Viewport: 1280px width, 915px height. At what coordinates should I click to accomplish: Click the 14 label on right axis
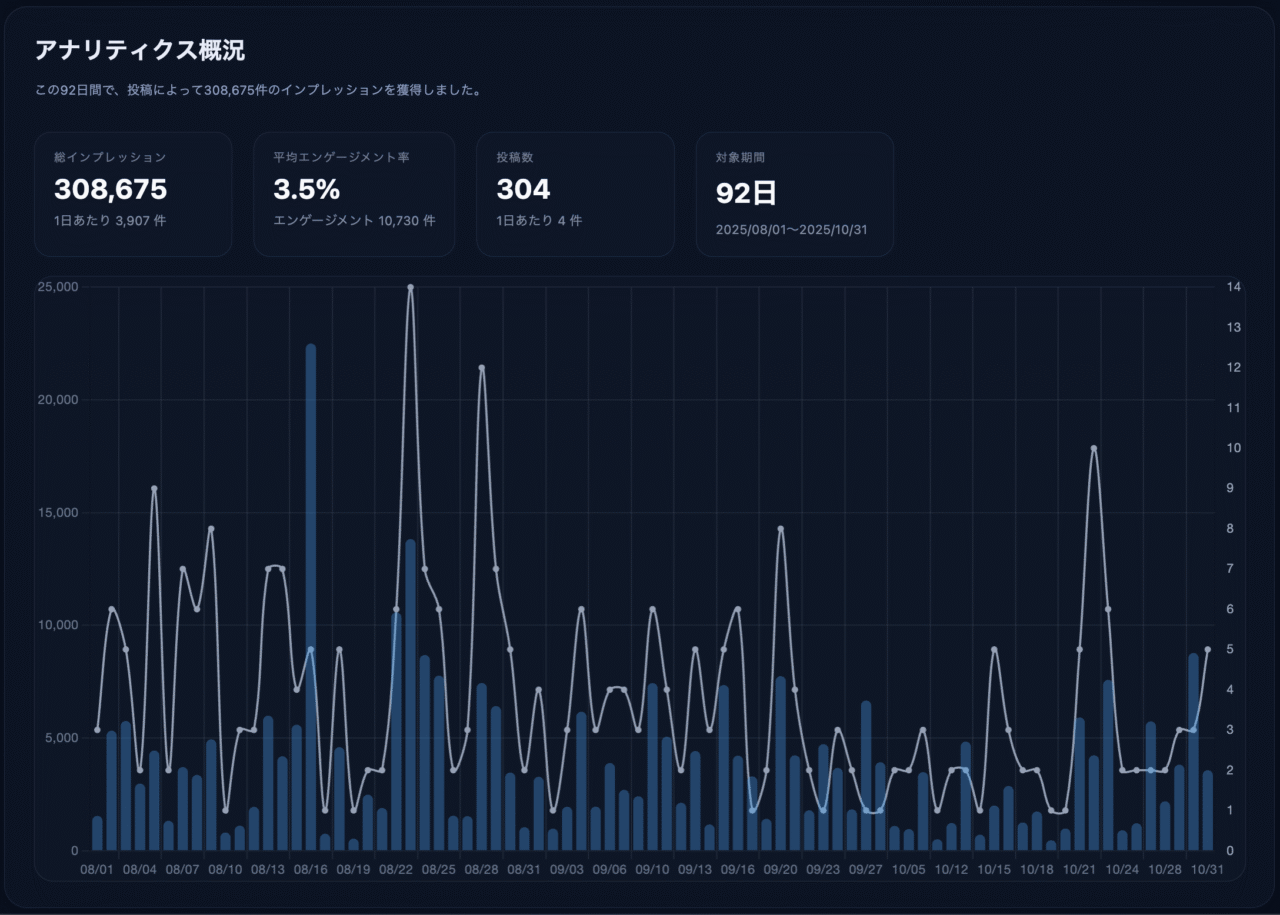pos(1234,287)
